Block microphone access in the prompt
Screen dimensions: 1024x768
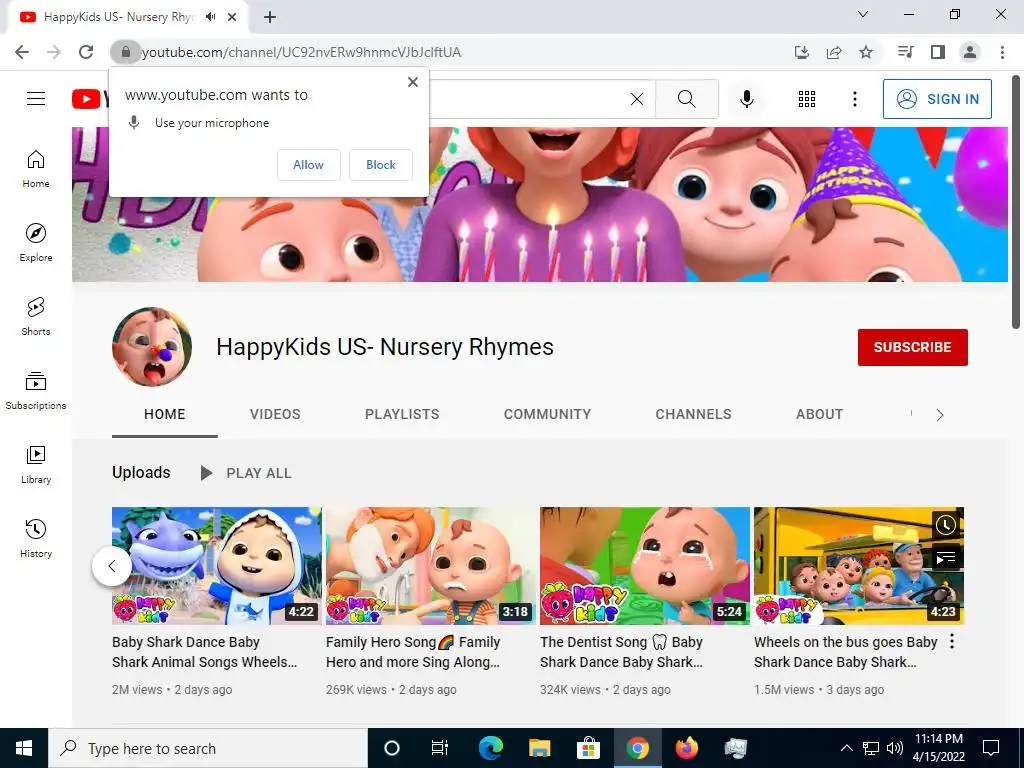point(380,165)
